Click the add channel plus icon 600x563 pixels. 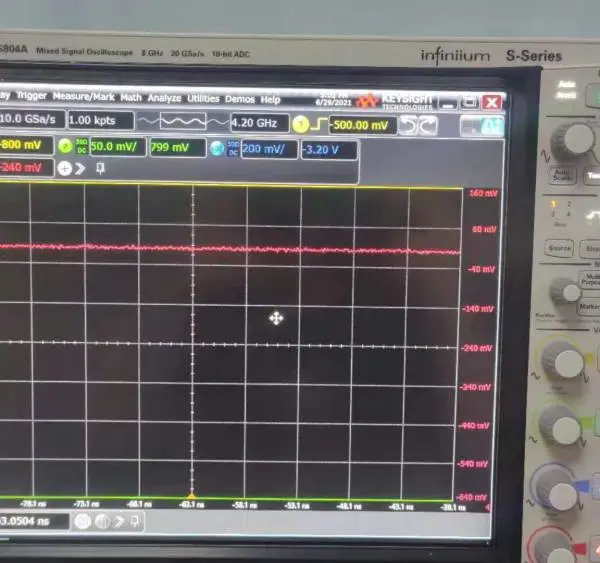[65, 168]
